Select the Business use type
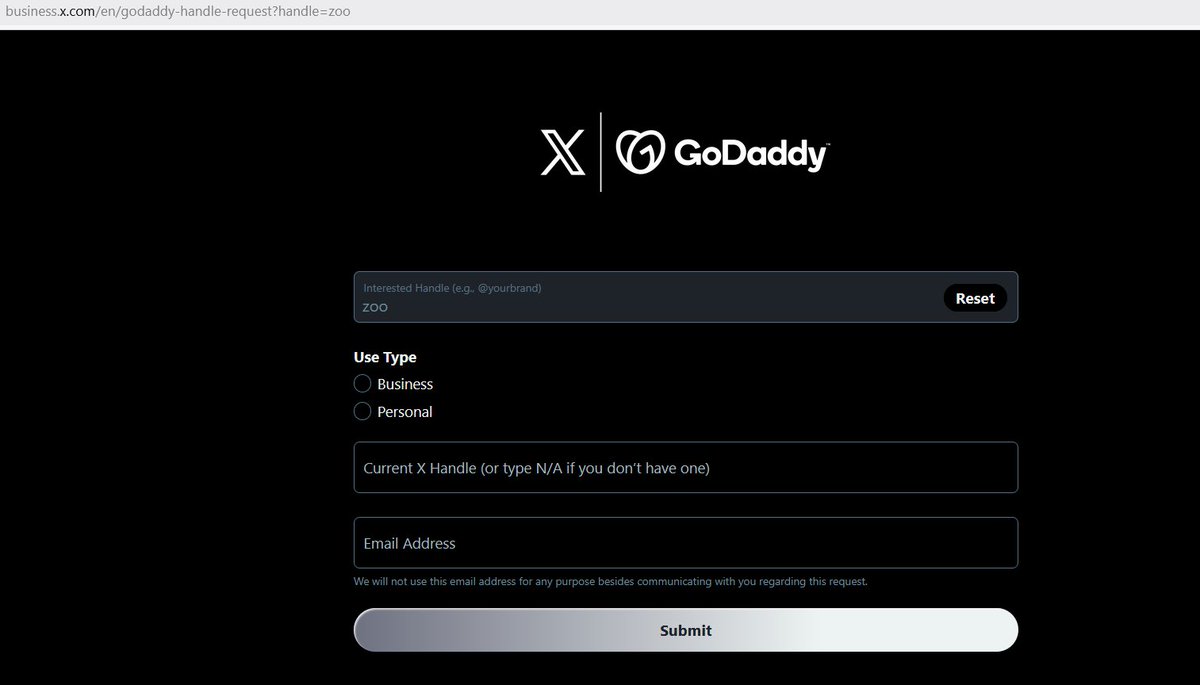Screen dimensions: 1200x685 coord(363,384)
